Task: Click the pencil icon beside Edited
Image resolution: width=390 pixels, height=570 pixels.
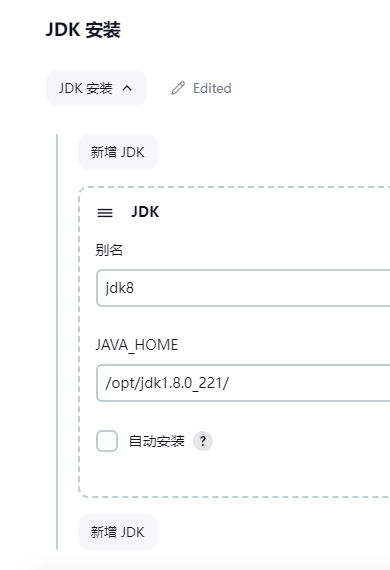Action: [x=178, y=88]
